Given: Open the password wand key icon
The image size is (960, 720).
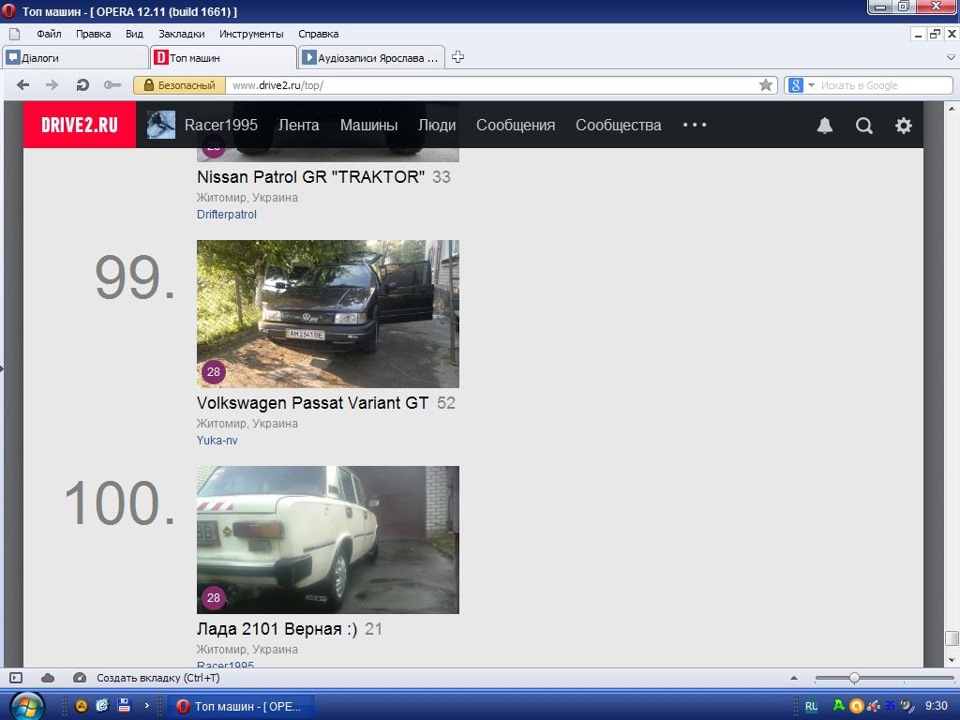Looking at the screenshot, I should 112,85.
